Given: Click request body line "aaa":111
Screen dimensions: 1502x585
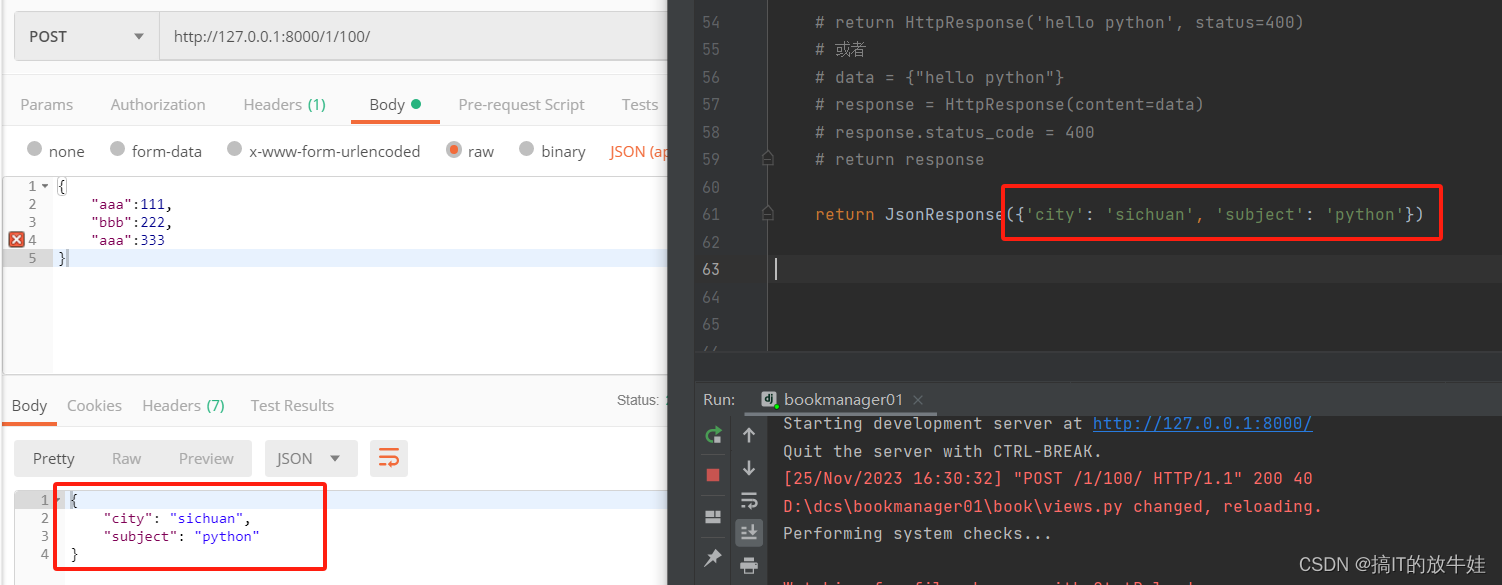Looking at the screenshot, I should [131, 204].
